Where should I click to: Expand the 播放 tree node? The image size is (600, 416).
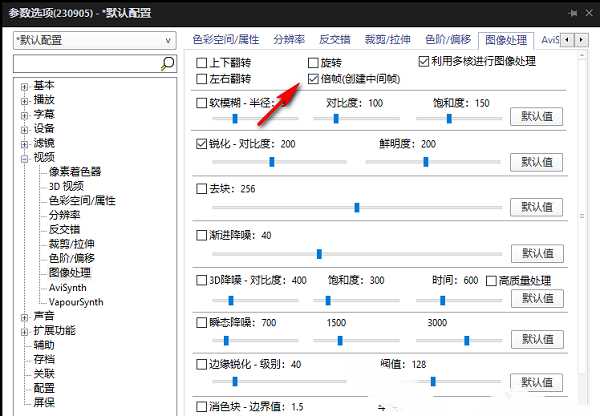[x=24, y=101]
